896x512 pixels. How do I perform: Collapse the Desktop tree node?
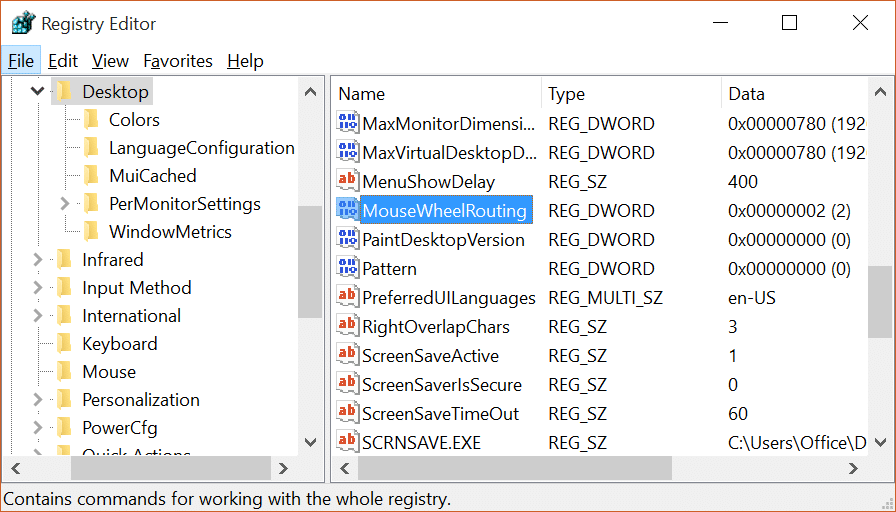coord(38,92)
